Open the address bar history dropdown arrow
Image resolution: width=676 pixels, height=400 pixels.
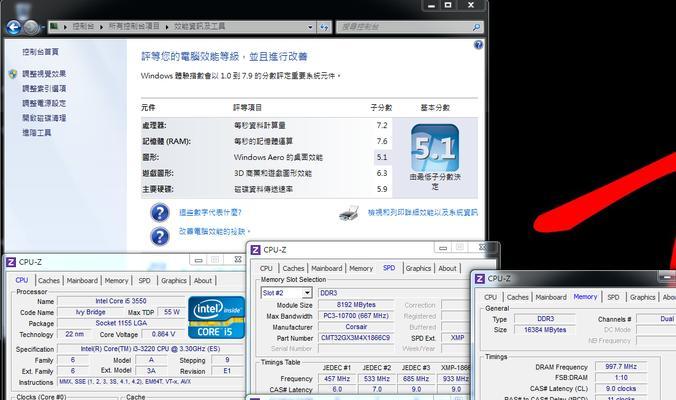click(x=310, y=27)
